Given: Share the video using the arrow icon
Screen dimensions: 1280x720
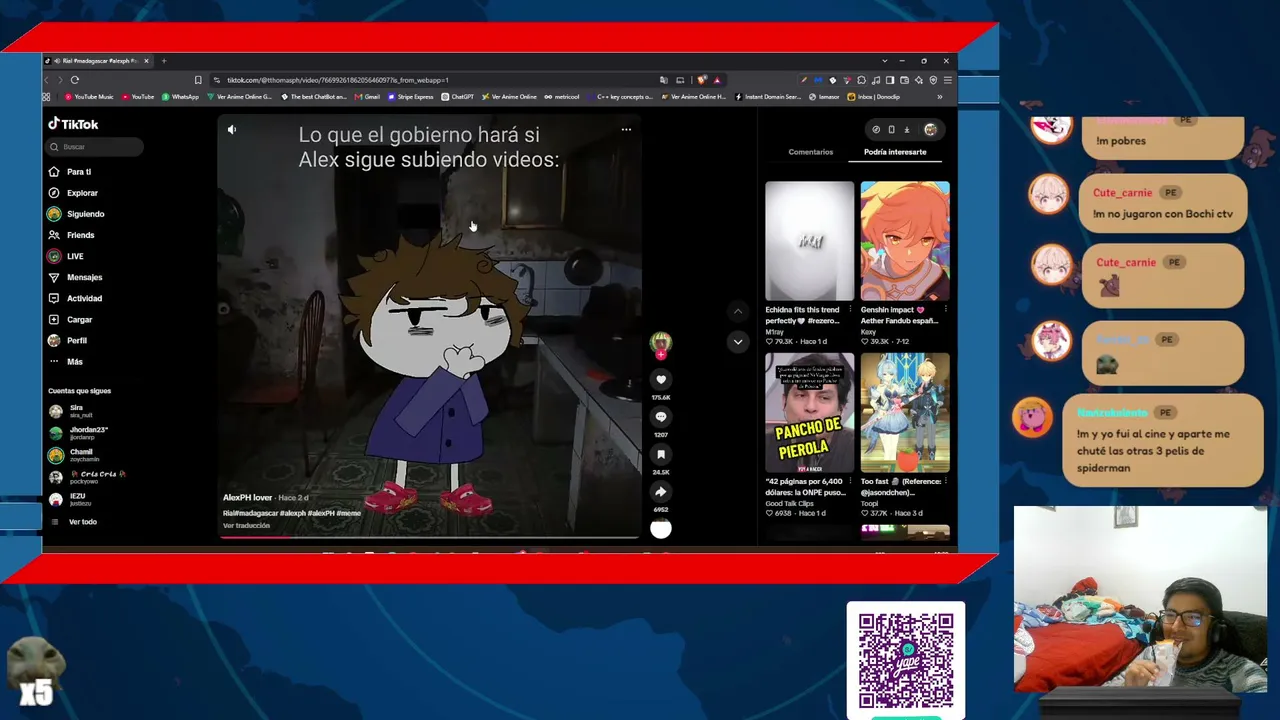Looking at the screenshot, I should 661,491.
